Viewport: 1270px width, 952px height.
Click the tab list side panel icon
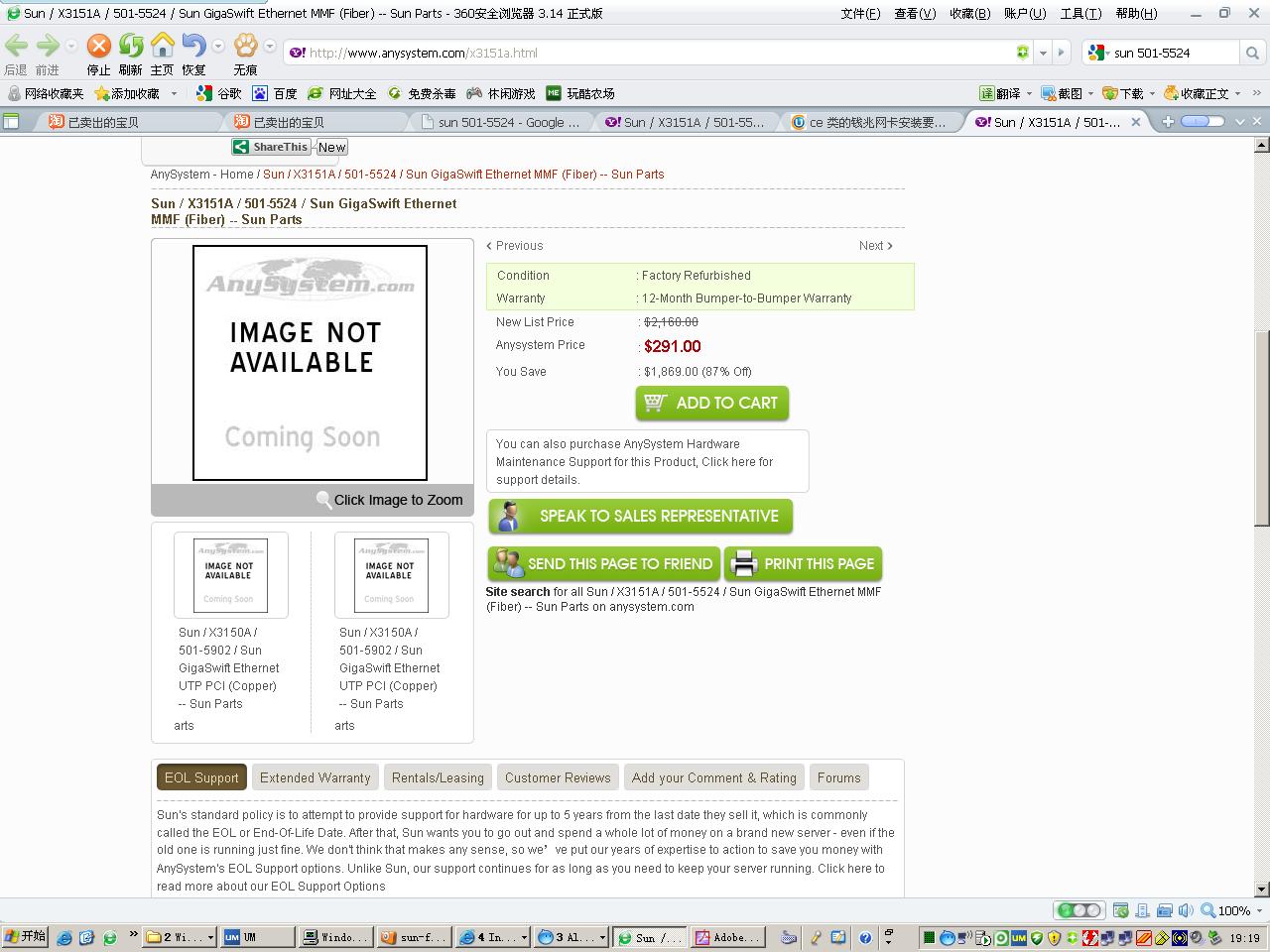click(x=12, y=121)
